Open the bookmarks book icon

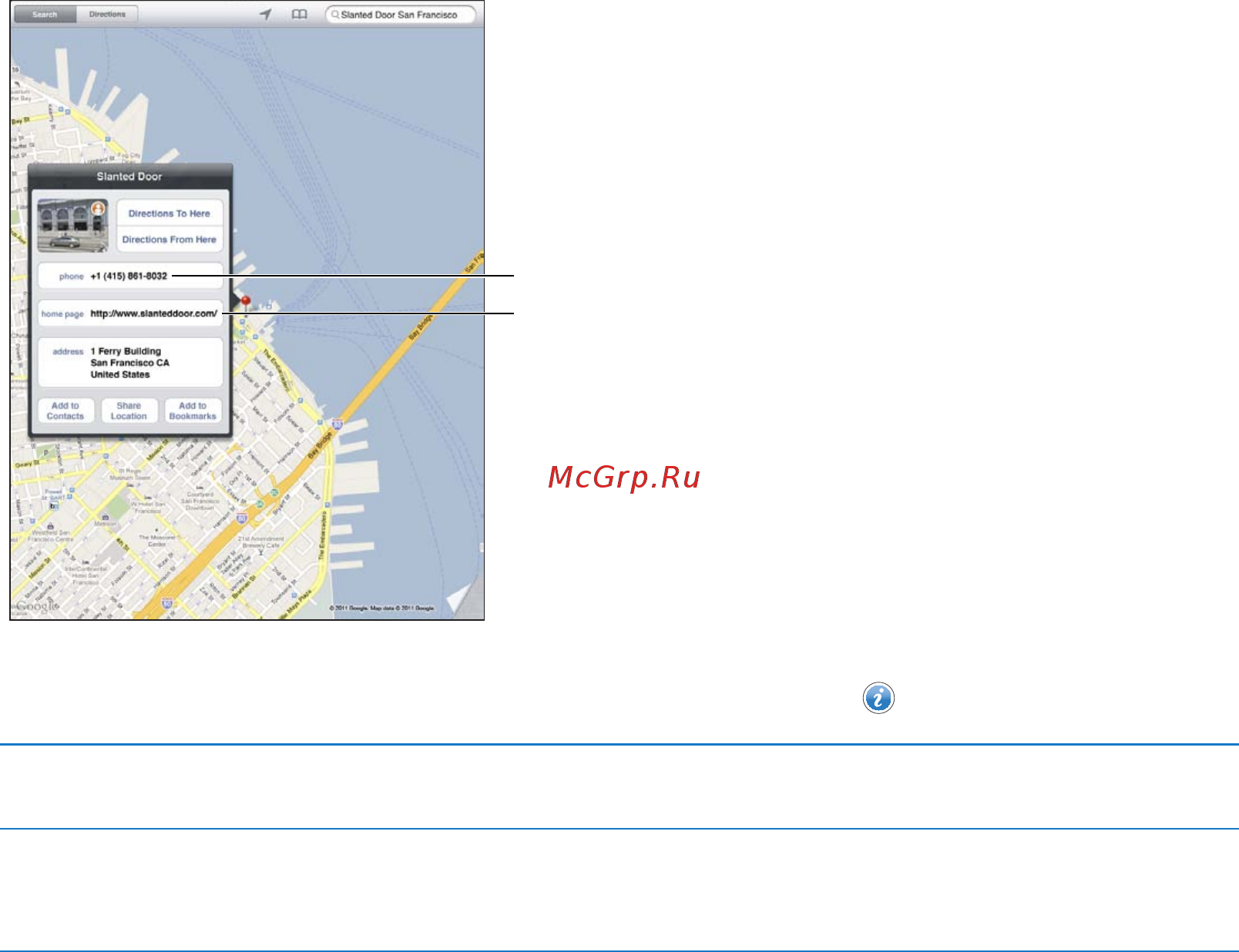pyautogui.click(x=299, y=14)
